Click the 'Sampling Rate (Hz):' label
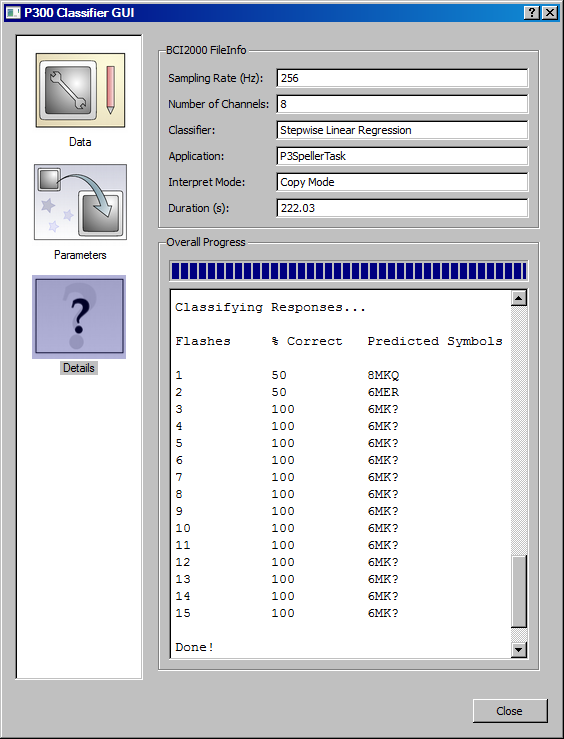Image resolution: width=564 pixels, height=739 pixels. (216, 78)
